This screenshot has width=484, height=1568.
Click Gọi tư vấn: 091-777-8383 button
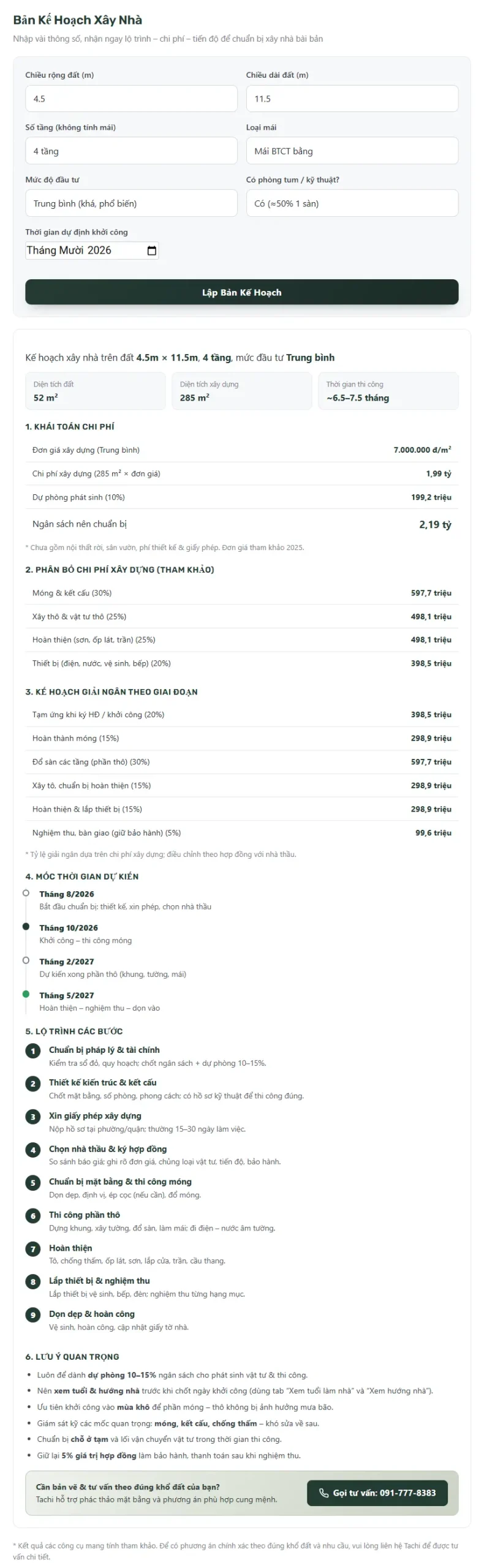pos(377,1493)
